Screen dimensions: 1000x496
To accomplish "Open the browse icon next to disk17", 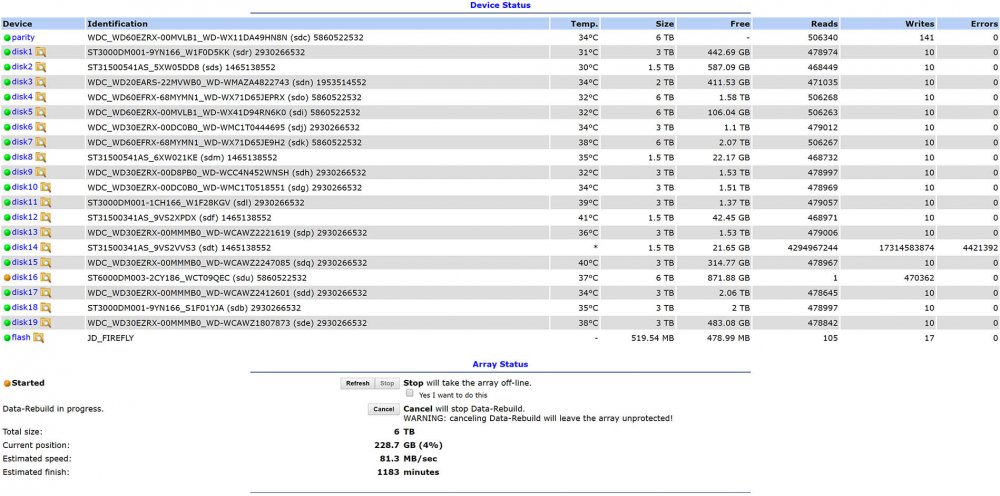I will (x=46, y=293).
